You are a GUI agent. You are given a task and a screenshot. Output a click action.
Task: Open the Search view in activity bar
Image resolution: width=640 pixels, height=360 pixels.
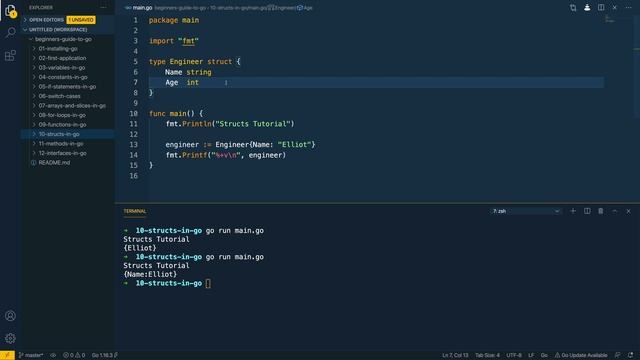coord(10,33)
